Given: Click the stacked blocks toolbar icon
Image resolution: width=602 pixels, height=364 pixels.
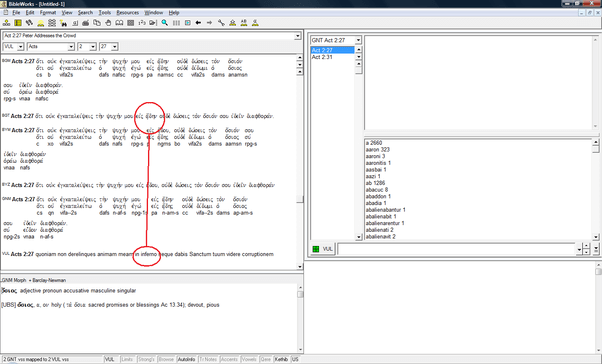Looking at the screenshot, I should coord(51,23).
